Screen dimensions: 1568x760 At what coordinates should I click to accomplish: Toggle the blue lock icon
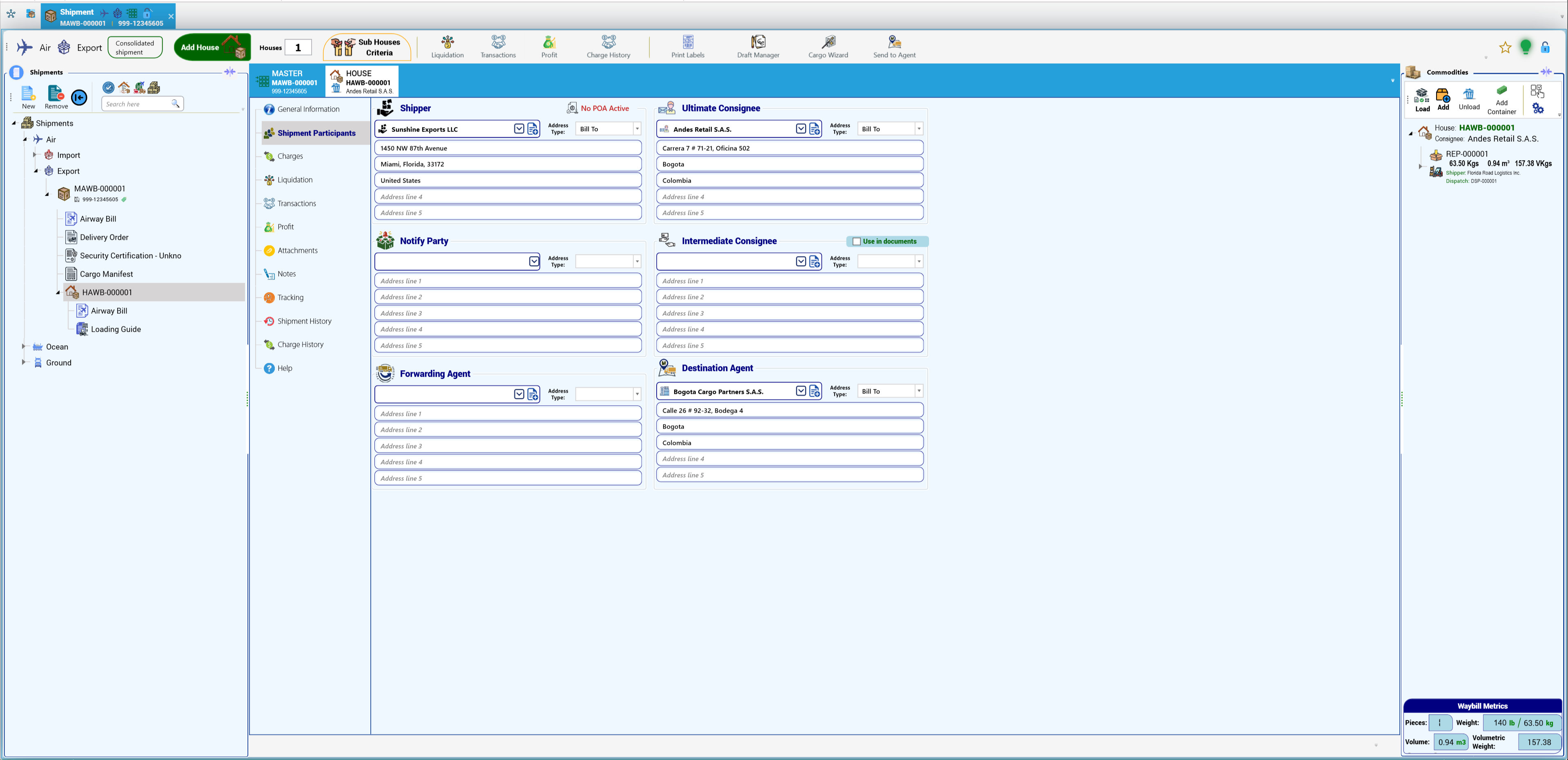coord(1545,47)
